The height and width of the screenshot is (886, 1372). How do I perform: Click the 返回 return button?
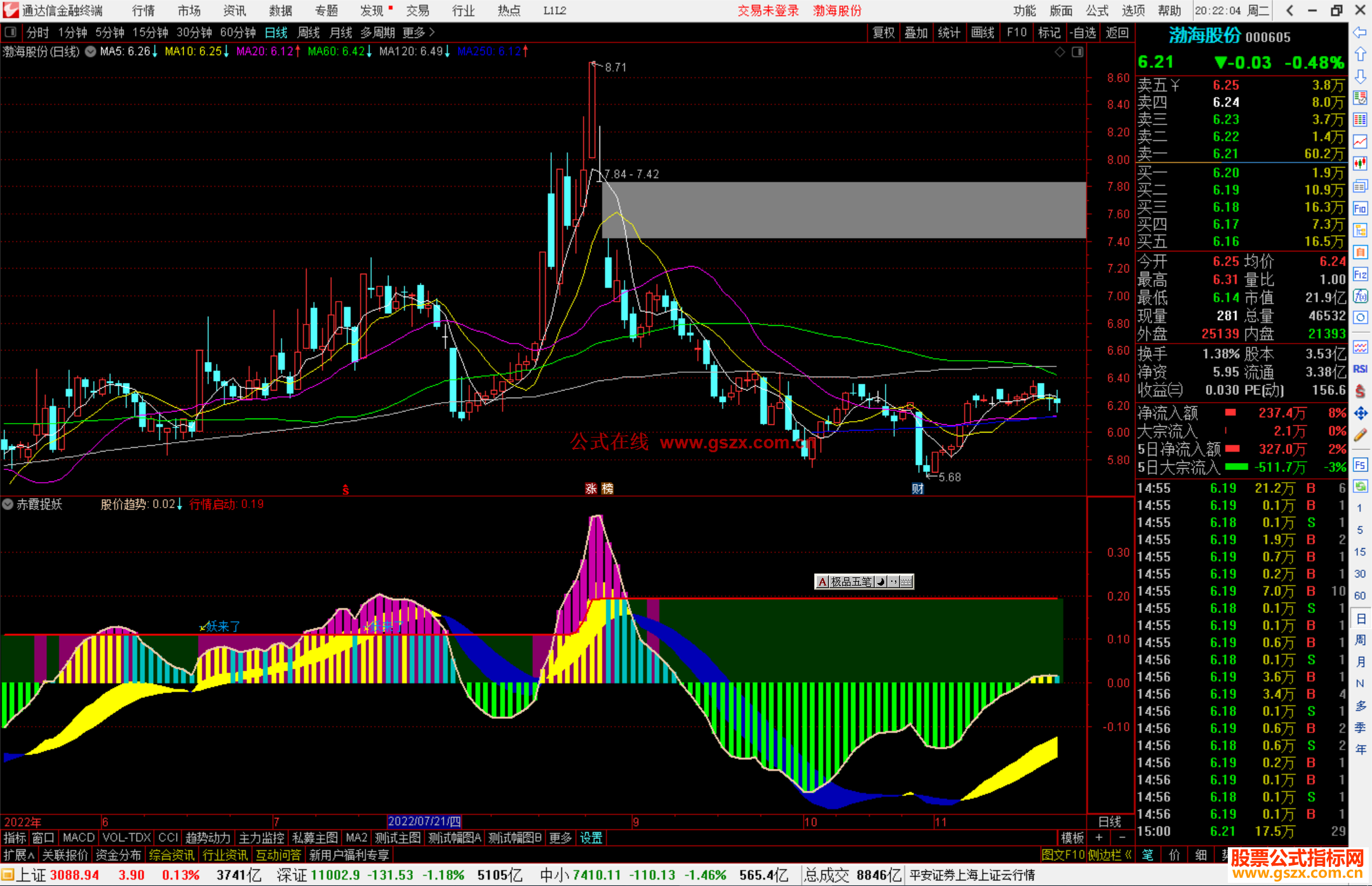(1117, 32)
